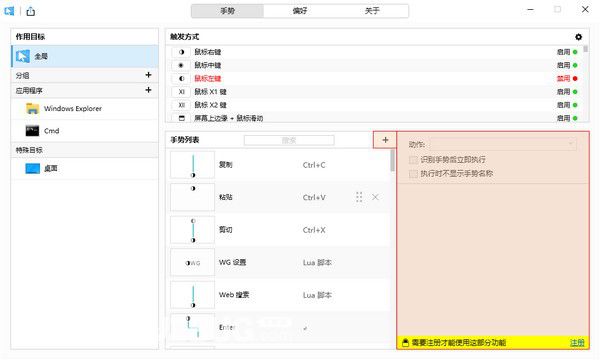Click the X1 key trigger icon

(181, 92)
